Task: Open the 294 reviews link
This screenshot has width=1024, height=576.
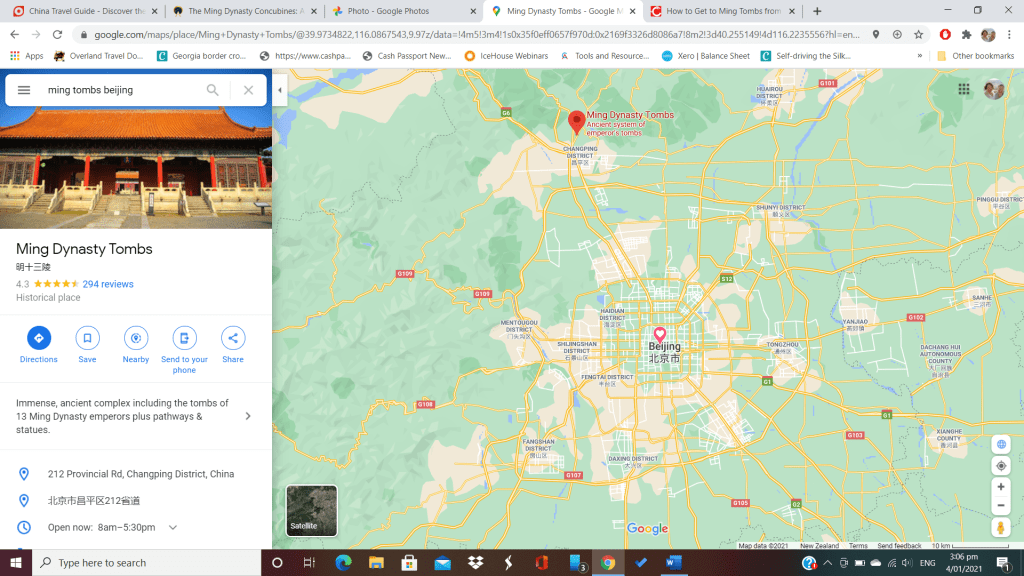Action: point(108,284)
